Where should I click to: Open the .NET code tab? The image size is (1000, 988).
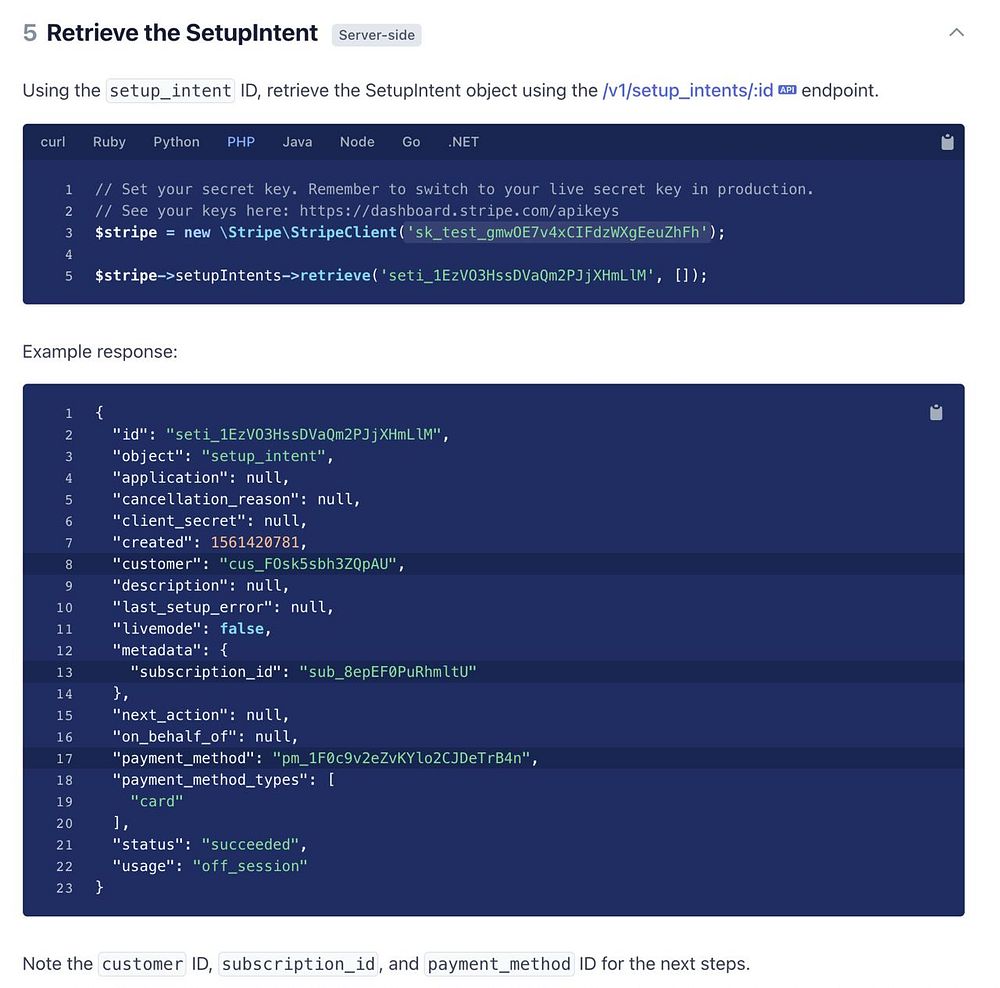463,142
